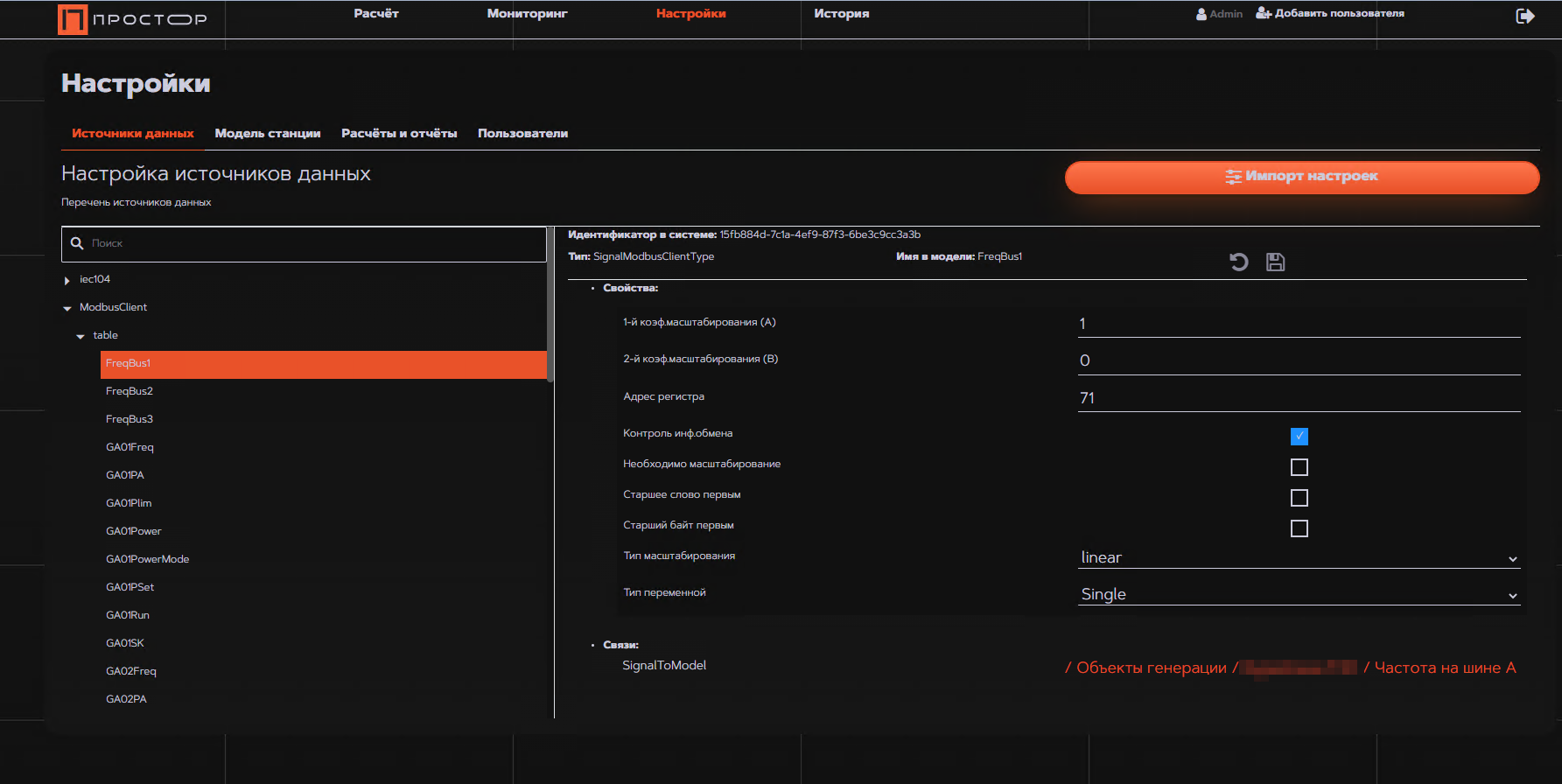Follow the Частота на шине А link
Image resolution: width=1562 pixels, height=784 pixels.
(x=1444, y=668)
